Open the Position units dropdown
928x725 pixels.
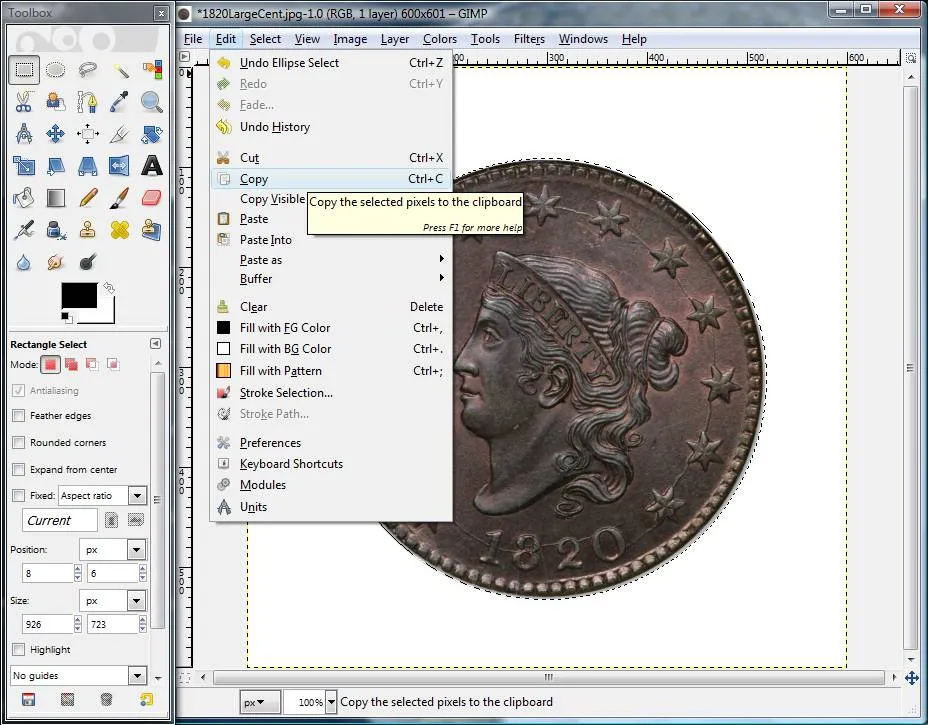point(137,550)
